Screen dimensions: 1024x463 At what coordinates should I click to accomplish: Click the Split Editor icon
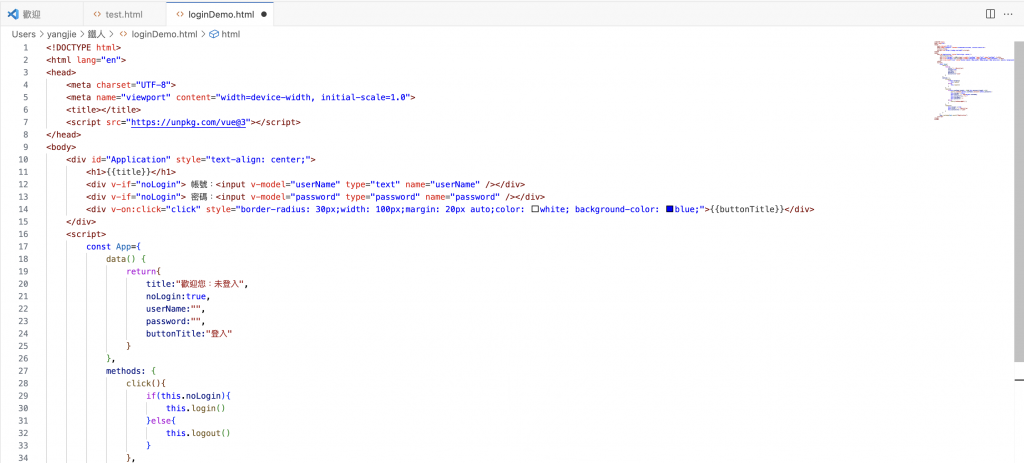coord(991,14)
